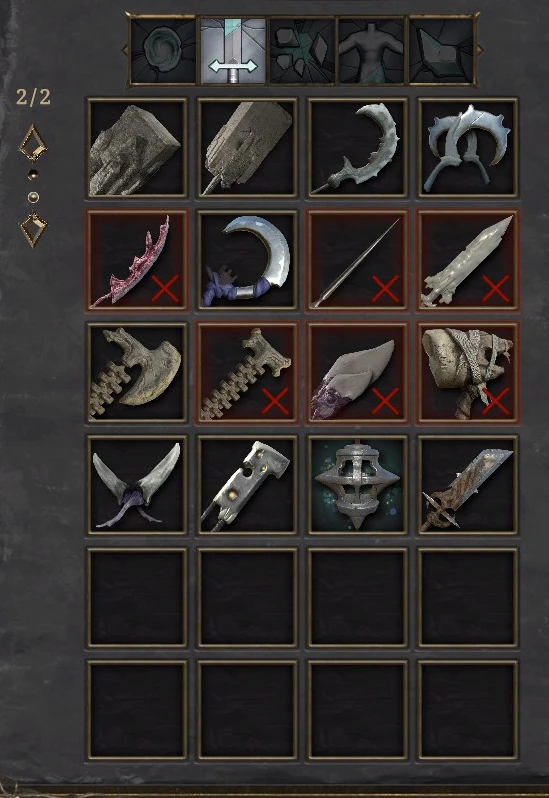Select the crescent sickle with purple wrap
This screenshot has height=798, width=549.
(247, 260)
